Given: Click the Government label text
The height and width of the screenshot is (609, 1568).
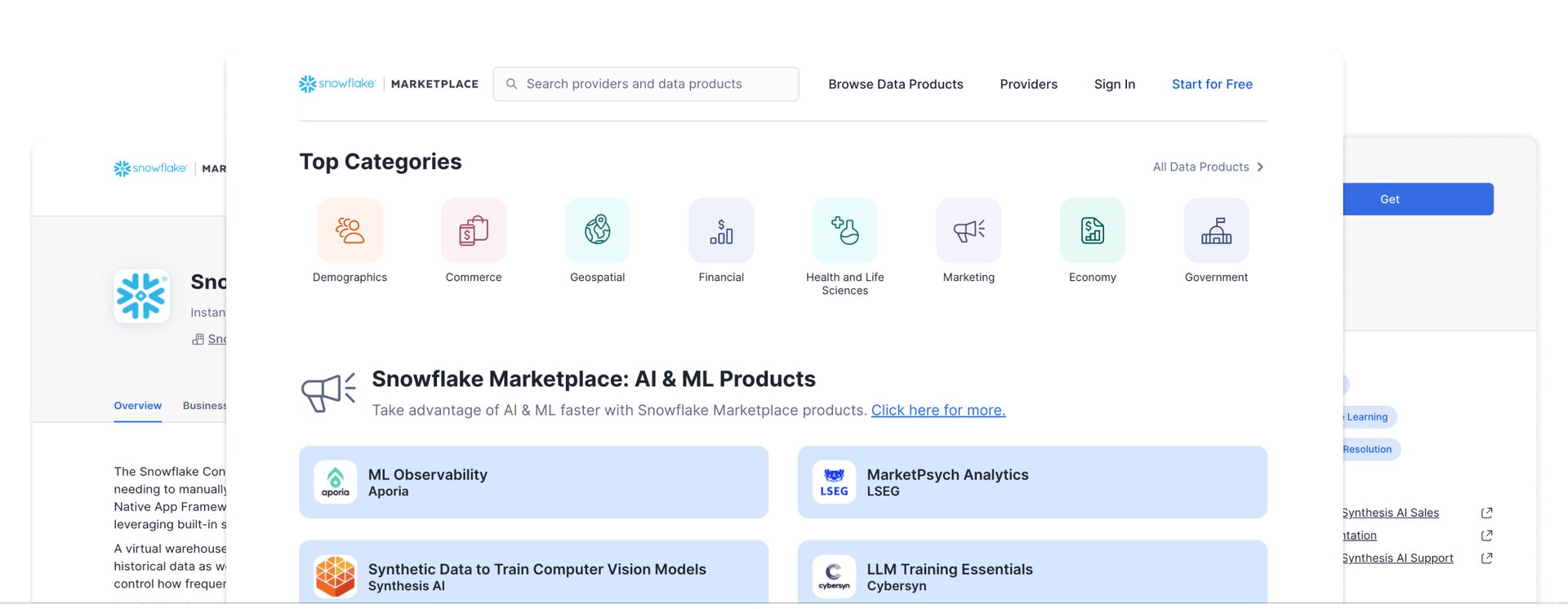Looking at the screenshot, I should [1216, 278].
